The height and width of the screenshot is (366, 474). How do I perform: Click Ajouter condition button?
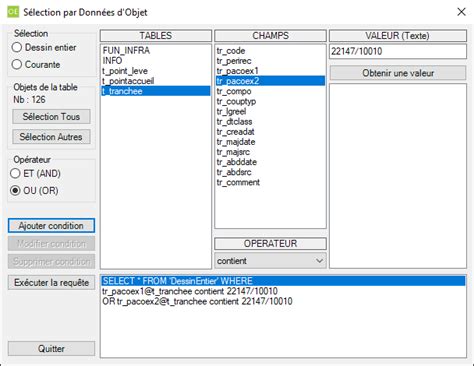pos(51,226)
